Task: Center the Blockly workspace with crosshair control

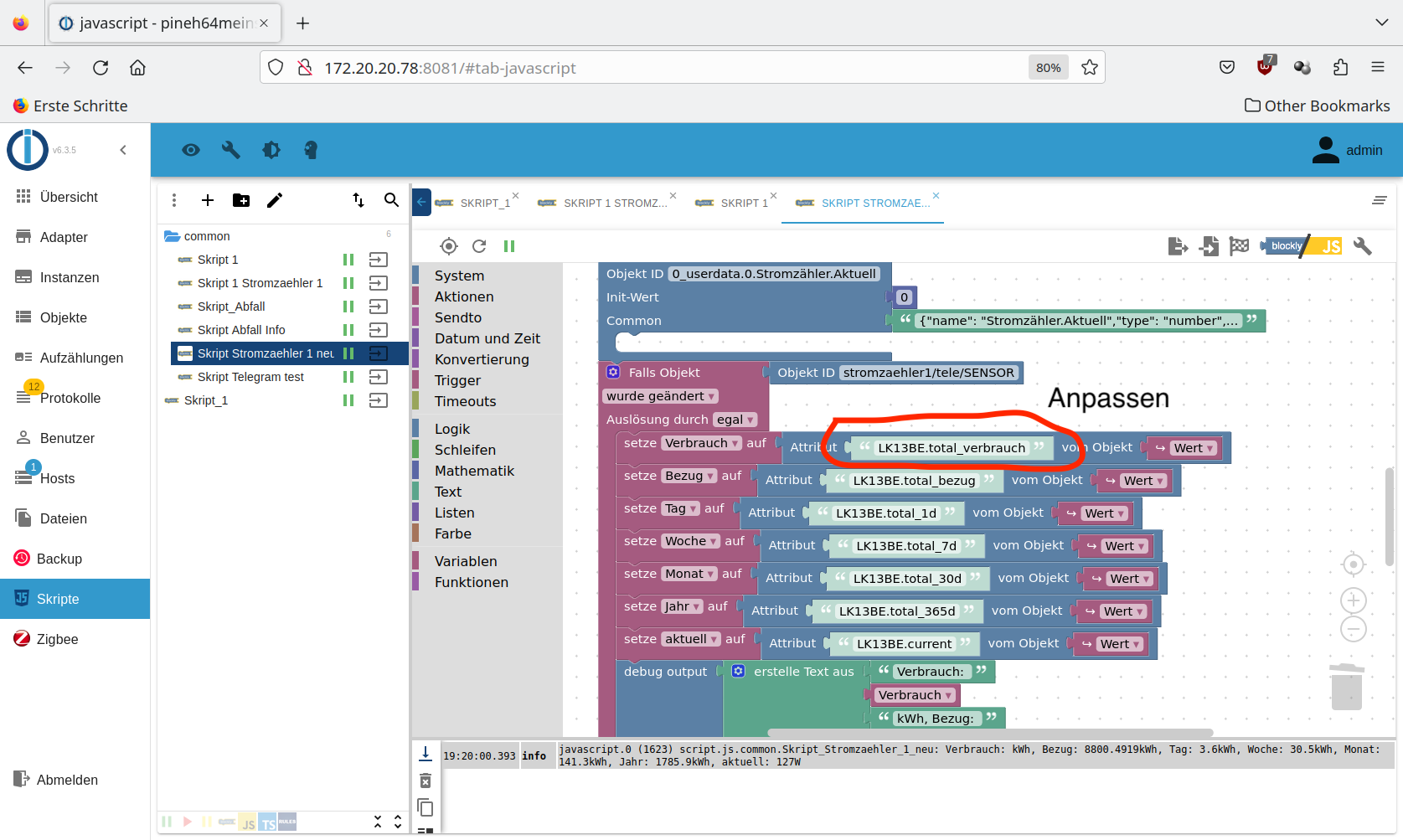Action: (1354, 565)
